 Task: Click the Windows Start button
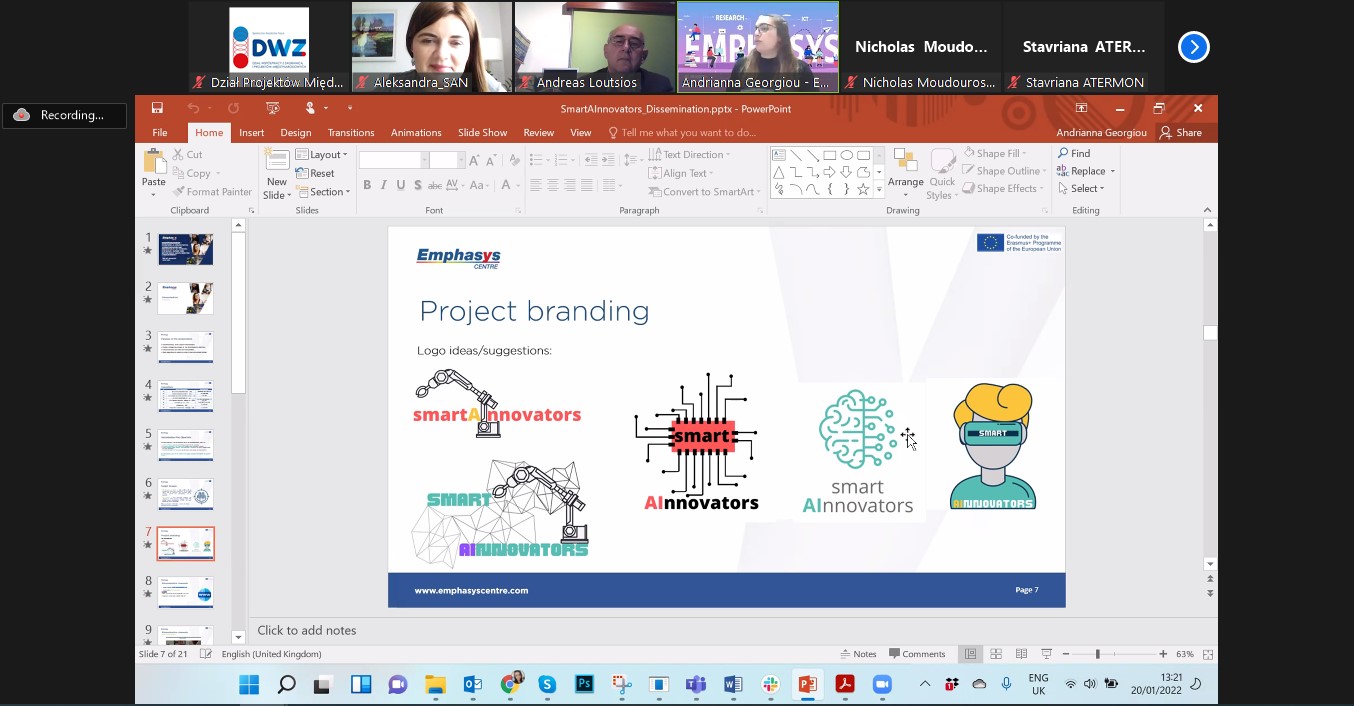pyautogui.click(x=249, y=684)
